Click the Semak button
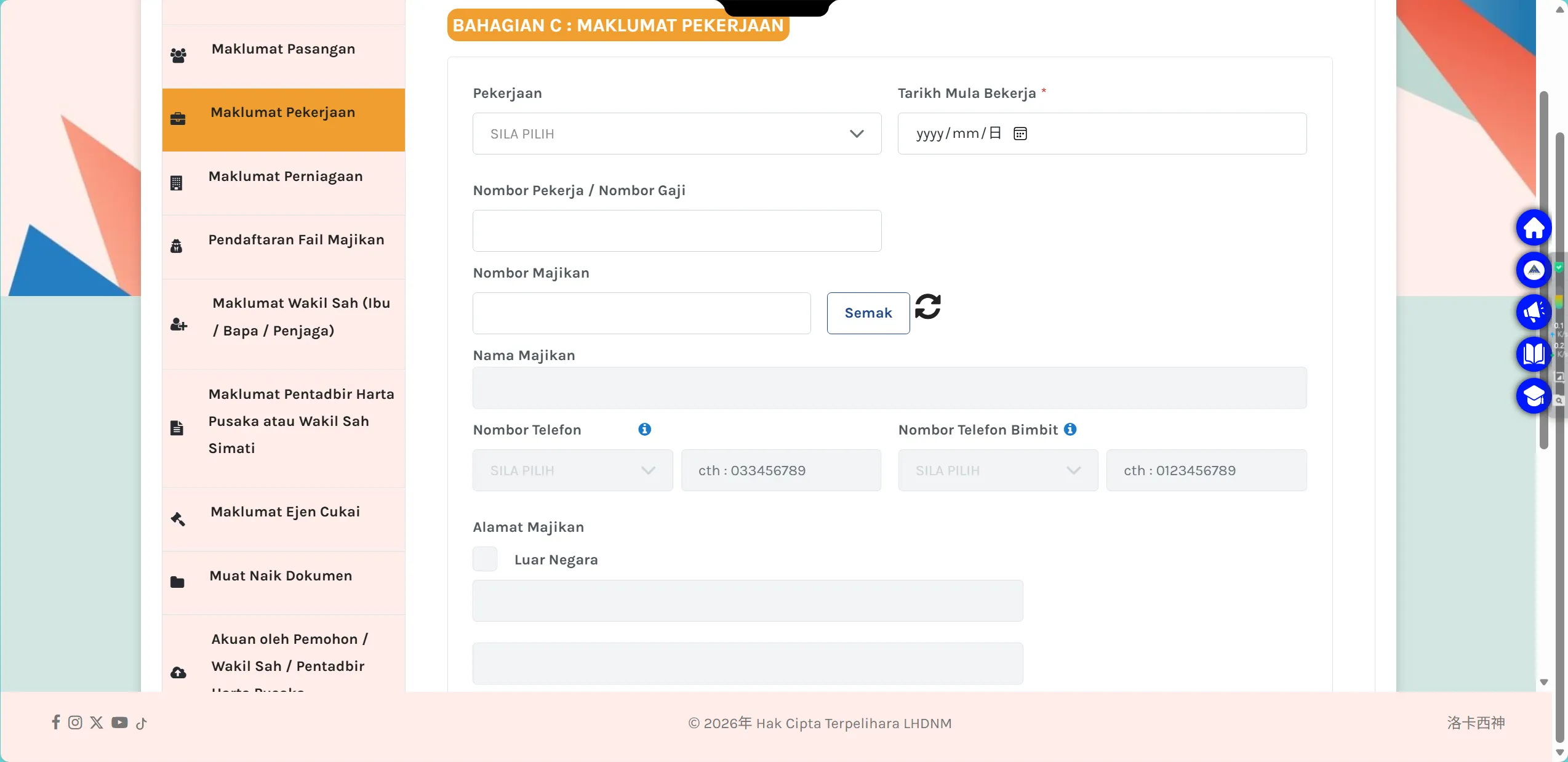This screenshot has width=1568, height=762. coord(868,313)
